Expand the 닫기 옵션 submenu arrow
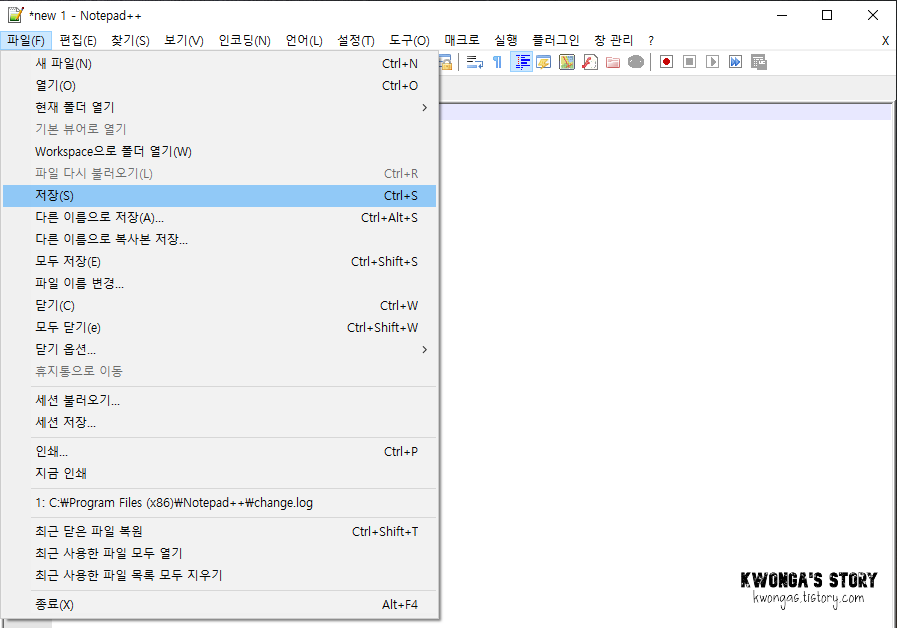The width and height of the screenshot is (897, 628). click(423, 349)
